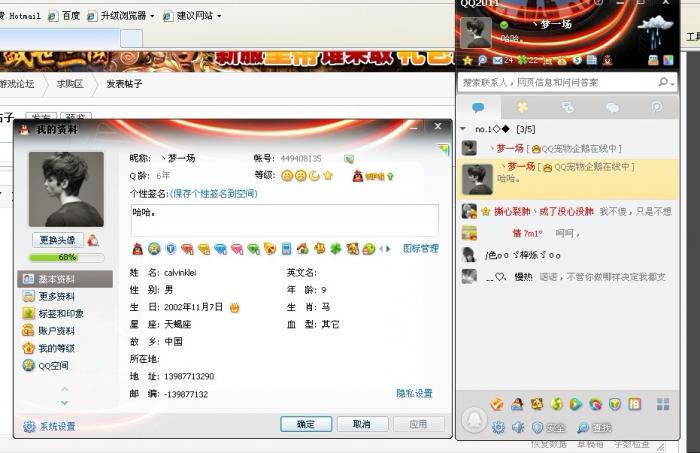Click the VIP6 membership badge icon
This screenshot has width=700, height=453.
click(x=374, y=176)
